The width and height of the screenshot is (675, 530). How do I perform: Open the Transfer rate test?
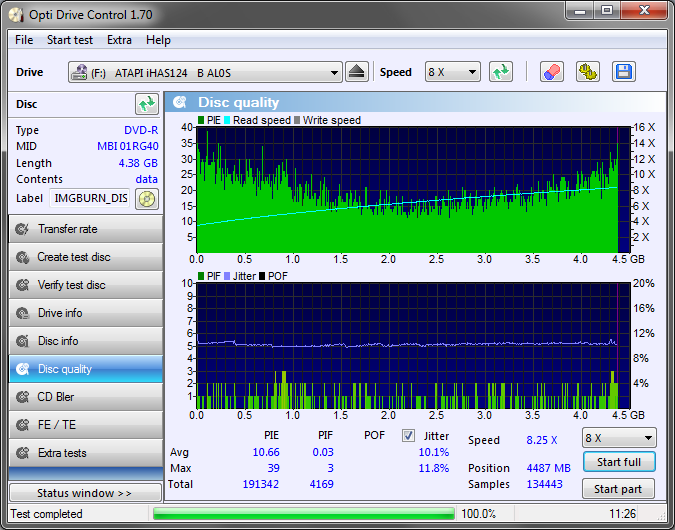[x=86, y=229]
